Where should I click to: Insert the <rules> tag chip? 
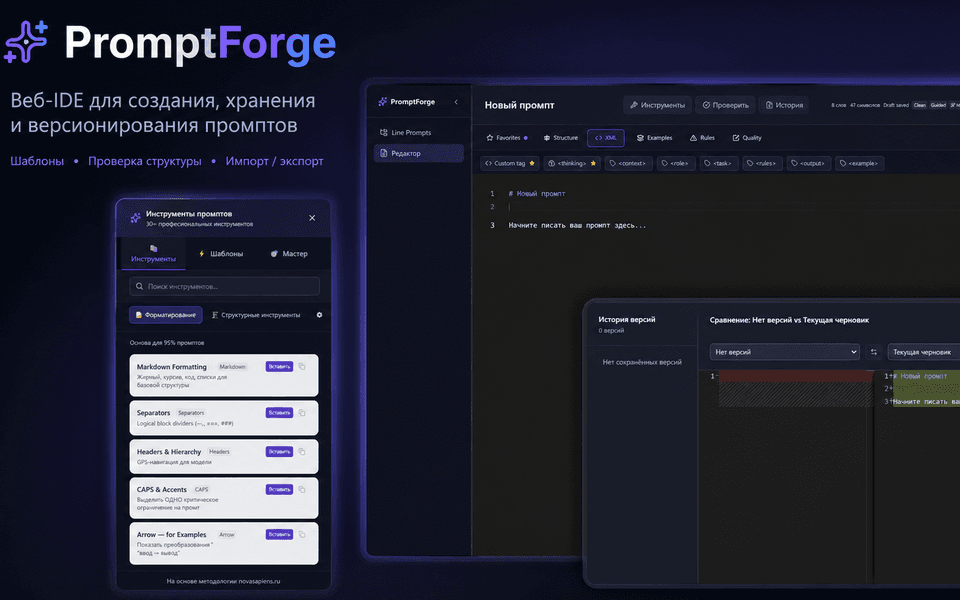[762, 163]
